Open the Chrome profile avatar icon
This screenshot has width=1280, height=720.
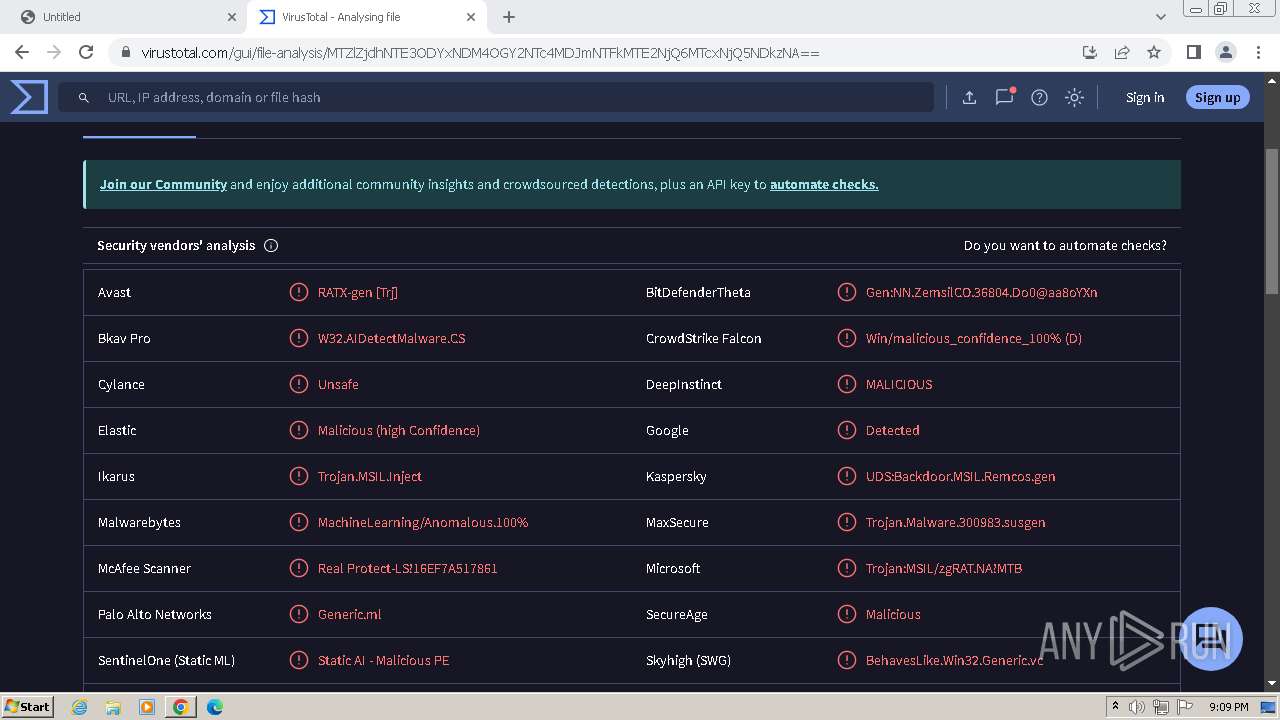click(1225, 52)
